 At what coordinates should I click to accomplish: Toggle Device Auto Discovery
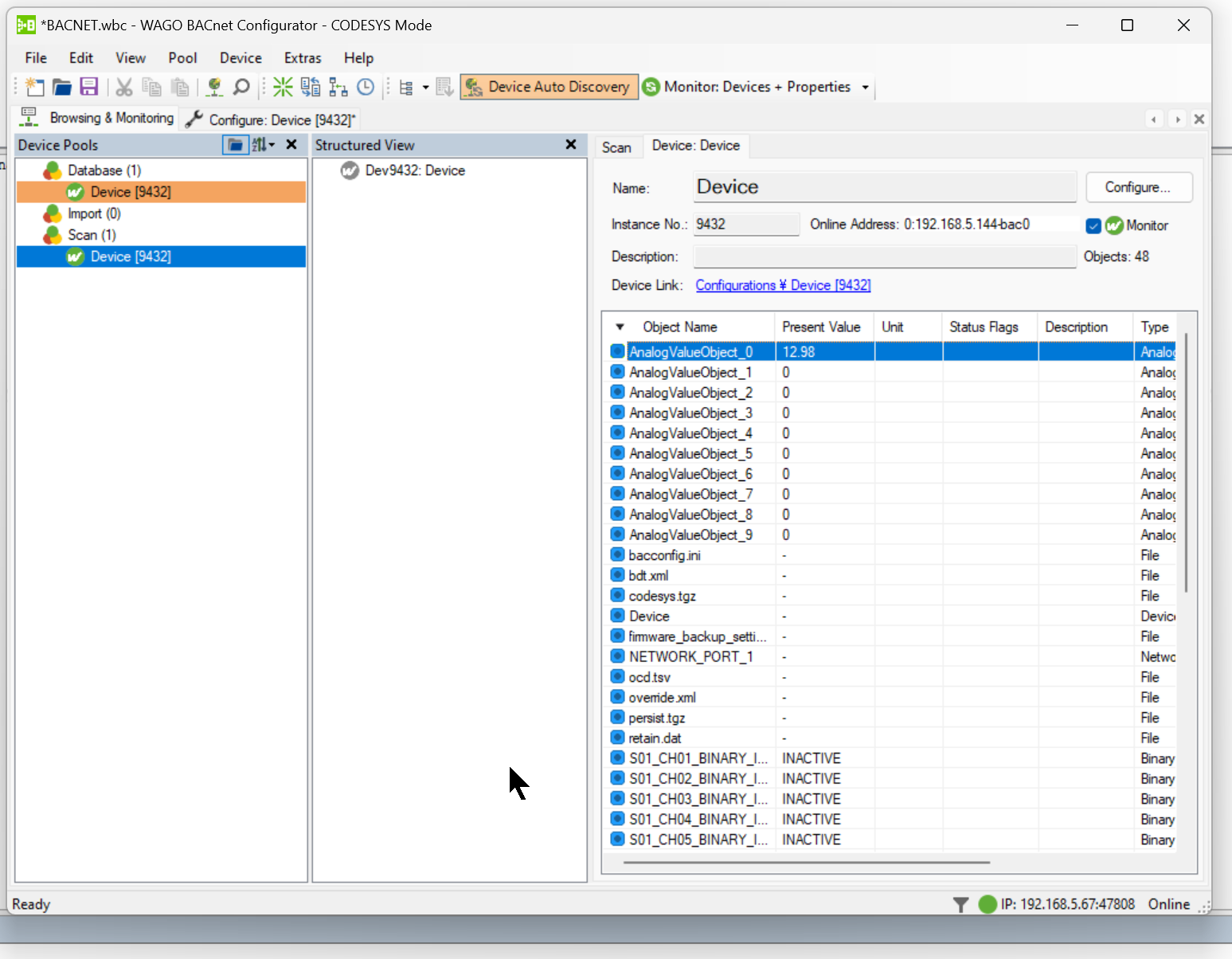coord(550,87)
